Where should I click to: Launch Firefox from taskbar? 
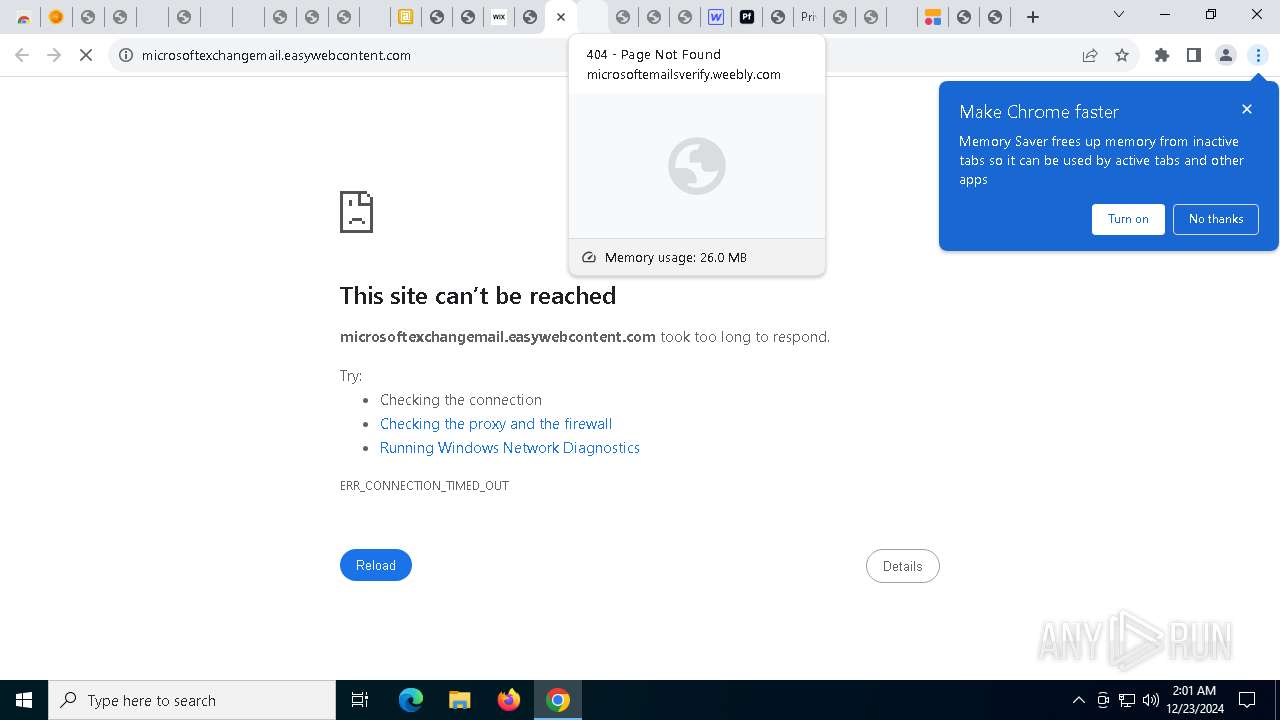click(509, 700)
